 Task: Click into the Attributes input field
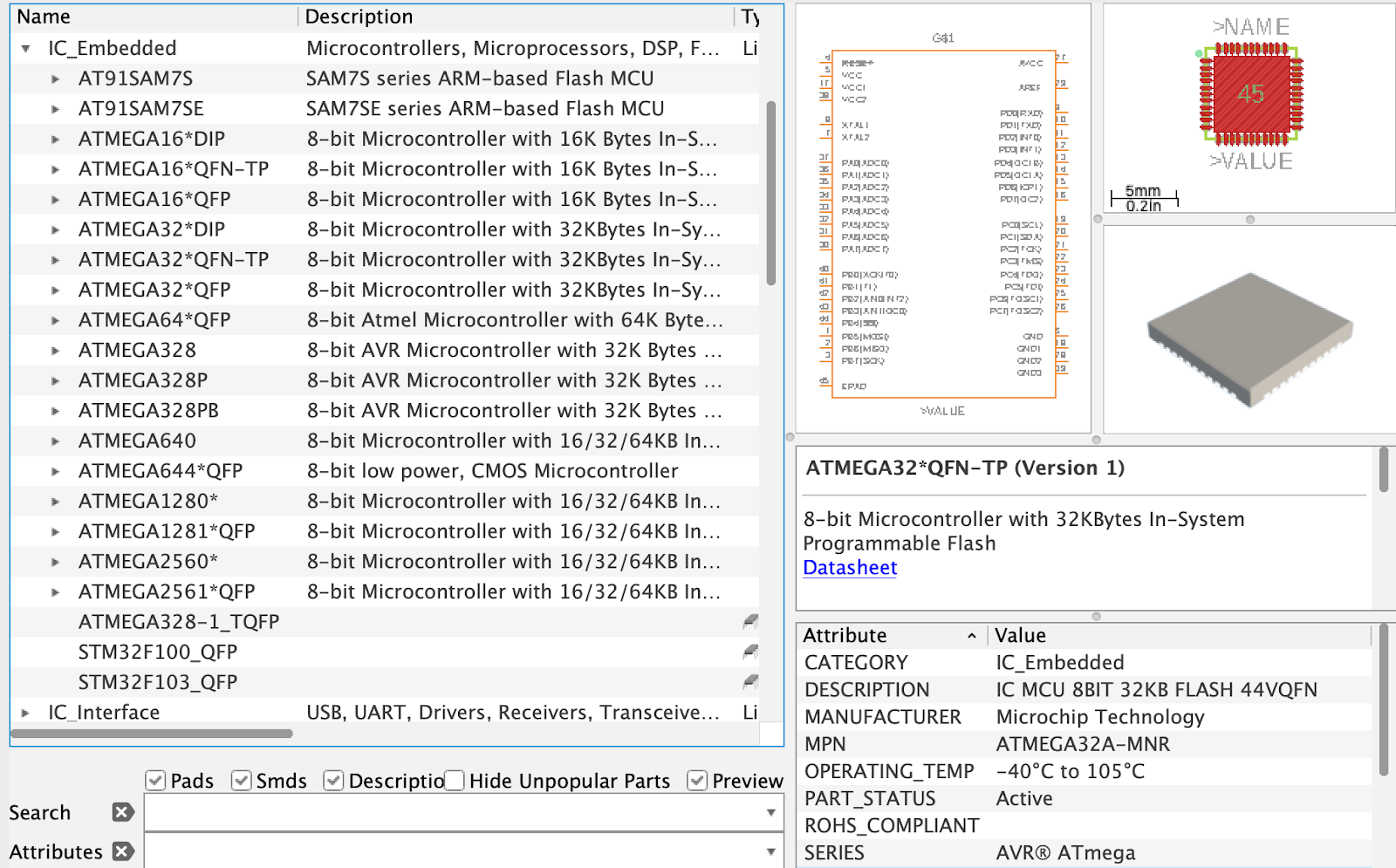coord(454,851)
